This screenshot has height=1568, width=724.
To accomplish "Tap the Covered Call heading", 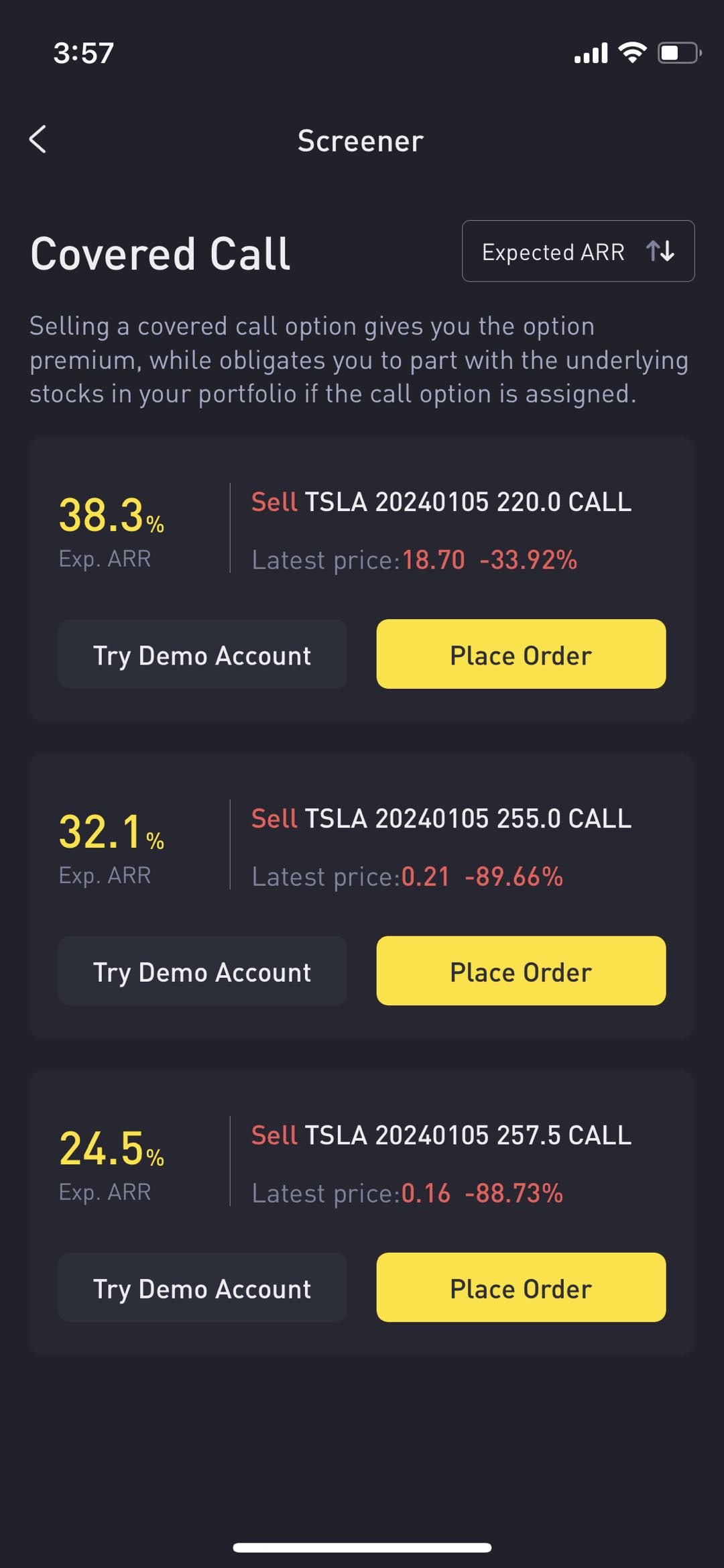I will point(160,254).
